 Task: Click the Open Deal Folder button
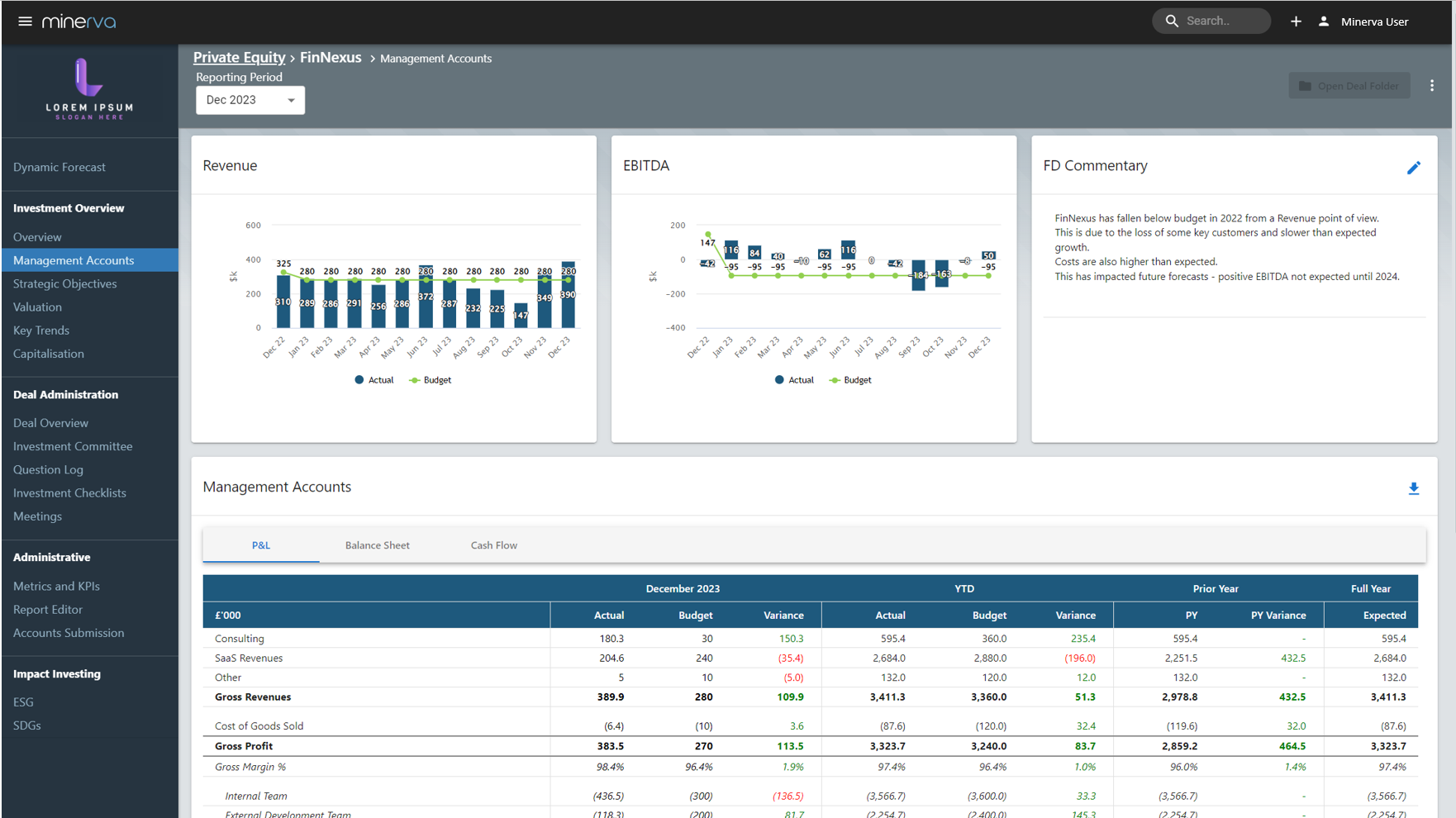click(x=1349, y=85)
